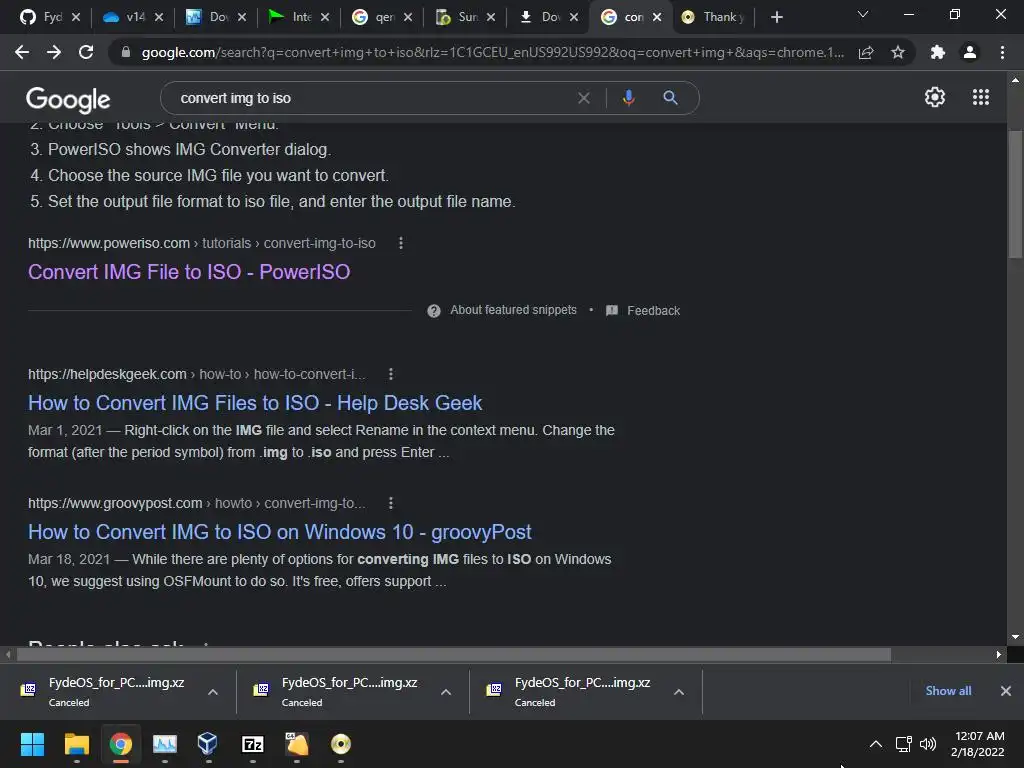Click the vertical page scrollbar thumb
Image resolution: width=1024 pixels, height=768 pixels.
1015,195
